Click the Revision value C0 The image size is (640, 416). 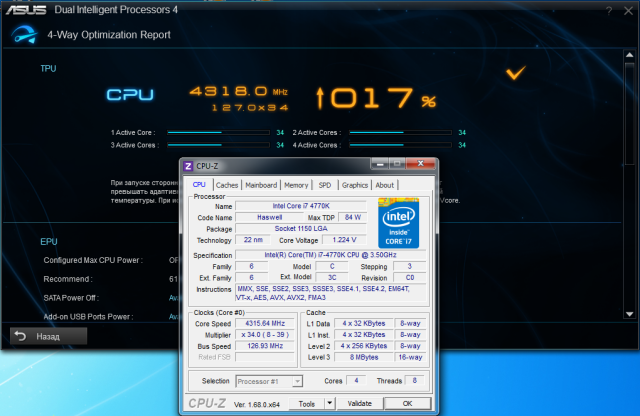point(410,278)
